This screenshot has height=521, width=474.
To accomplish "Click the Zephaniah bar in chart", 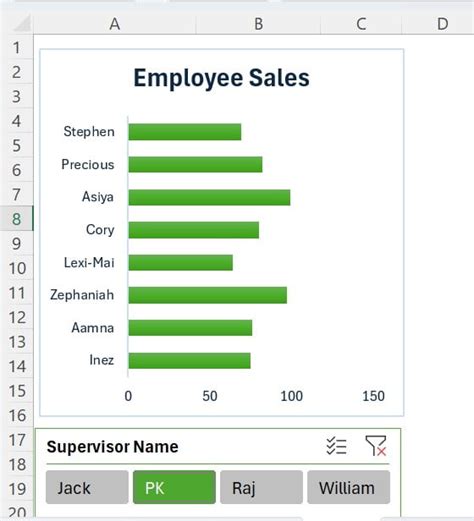I will pos(208,295).
